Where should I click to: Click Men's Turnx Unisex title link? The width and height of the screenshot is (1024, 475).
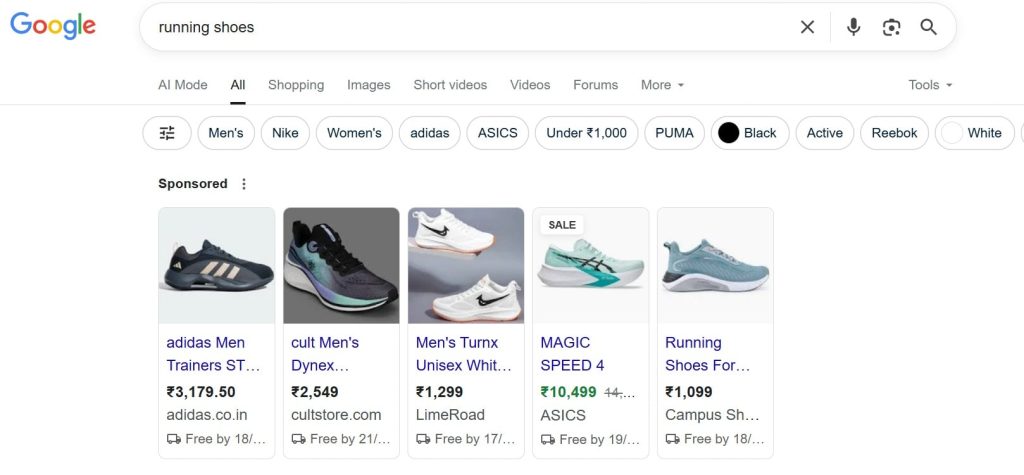click(464, 354)
